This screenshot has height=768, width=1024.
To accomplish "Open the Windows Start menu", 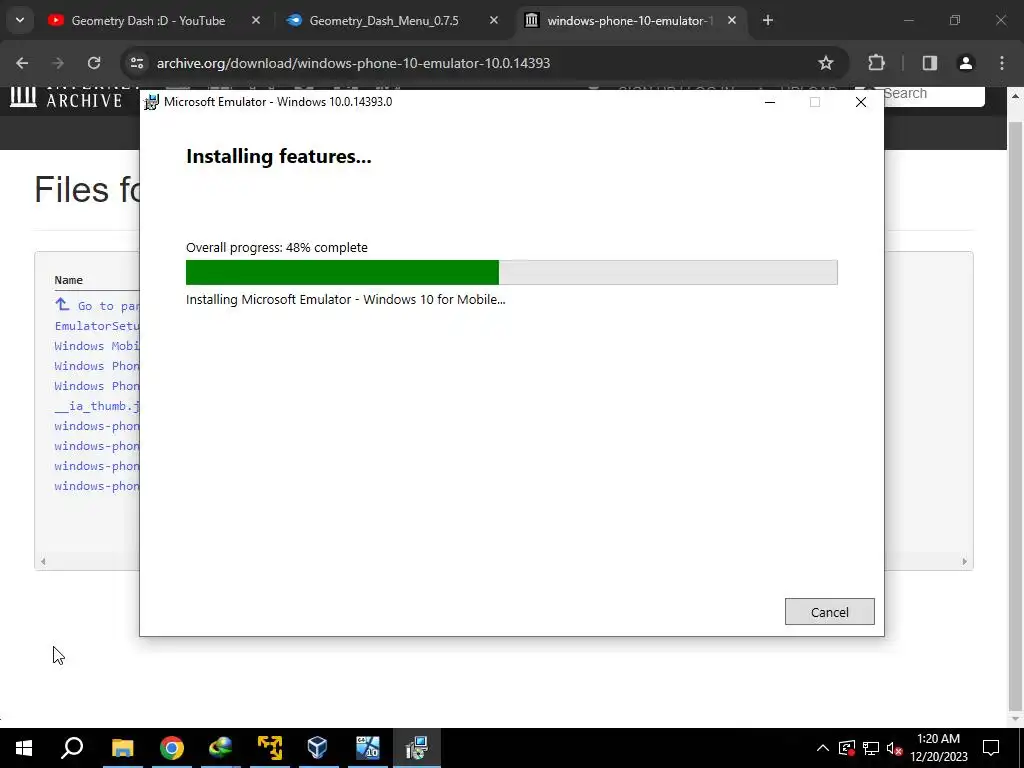I will (x=24, y=748).
